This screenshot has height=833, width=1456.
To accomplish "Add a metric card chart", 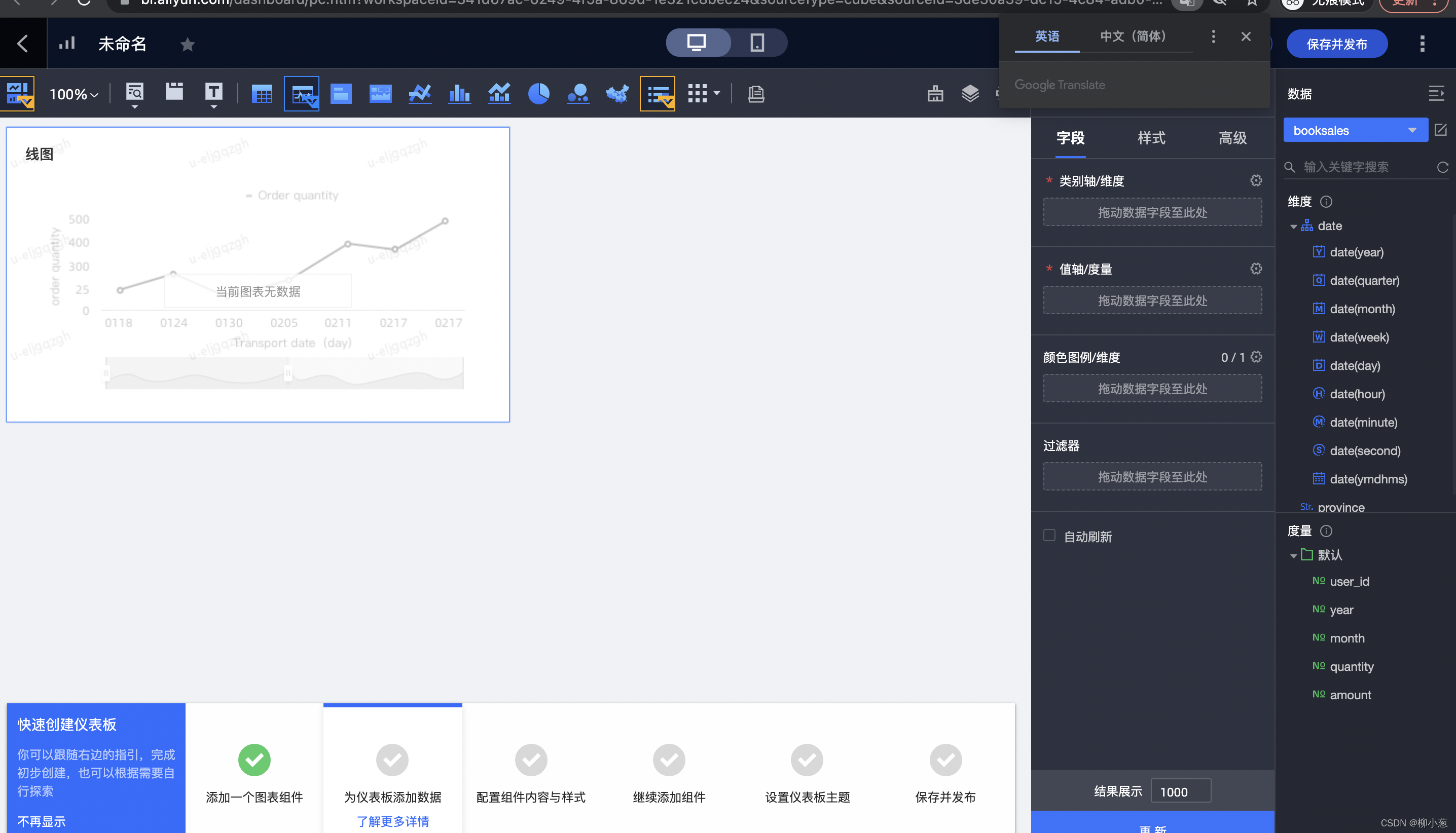I will click(x=341, y=93).
